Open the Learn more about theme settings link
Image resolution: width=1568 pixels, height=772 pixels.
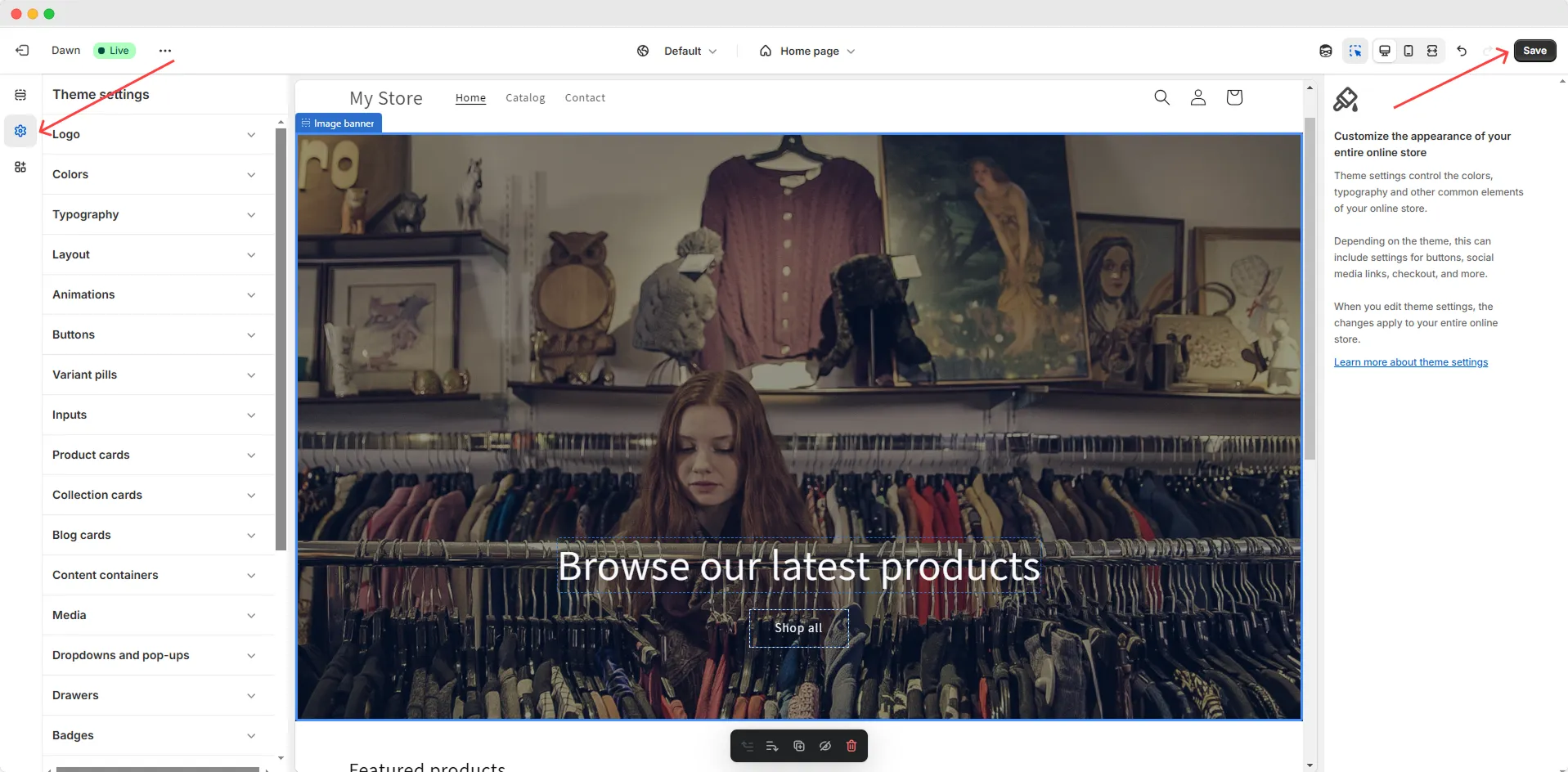1411,361
